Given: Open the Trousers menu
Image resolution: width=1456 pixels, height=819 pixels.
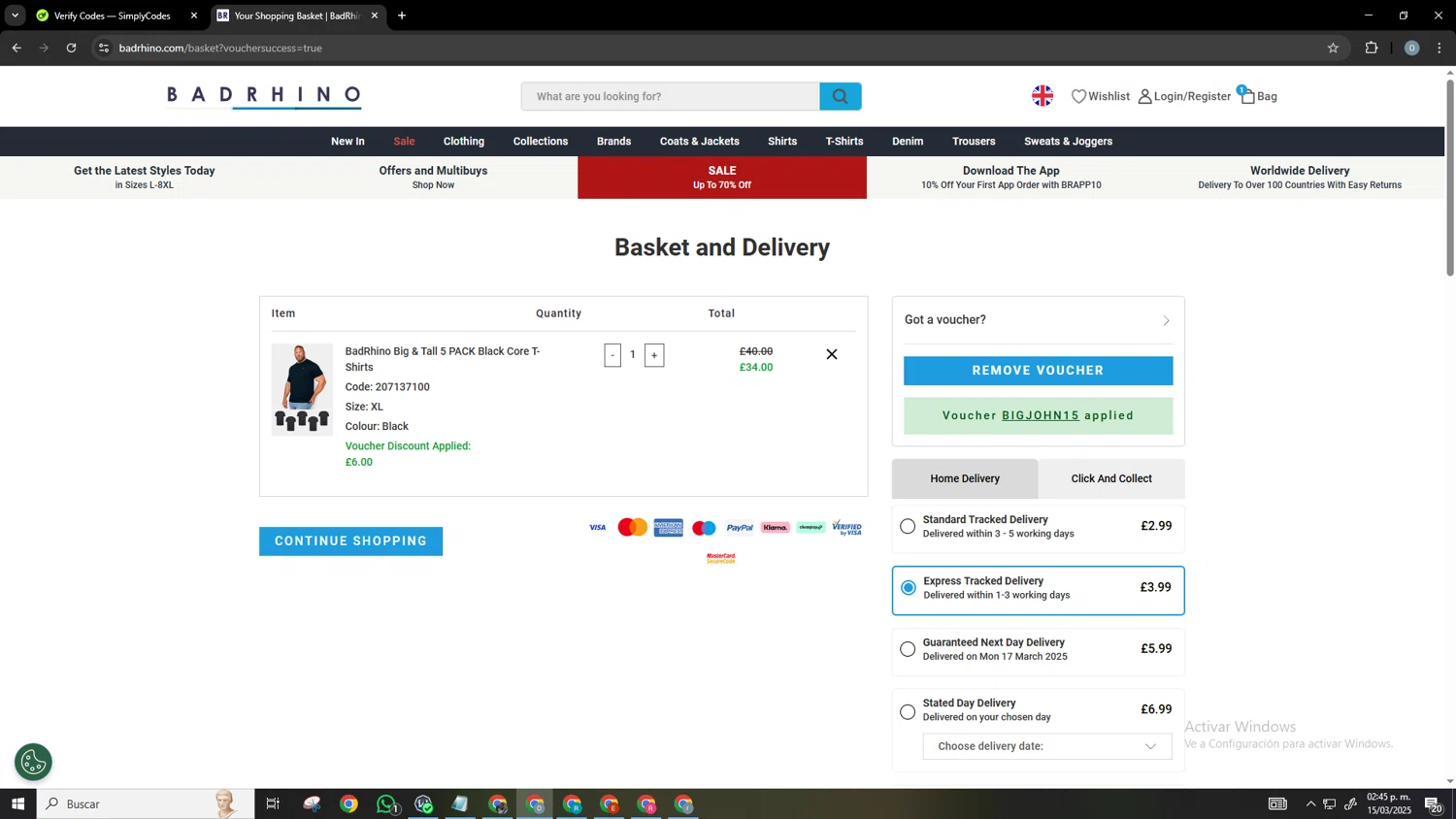Looking at the screenshot, I should 974,142.
